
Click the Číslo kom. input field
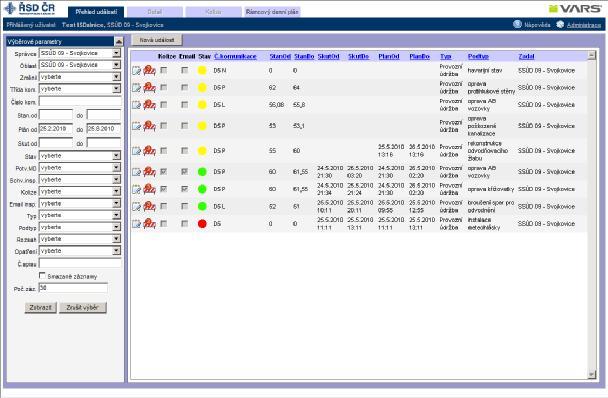tap(80, 102)
